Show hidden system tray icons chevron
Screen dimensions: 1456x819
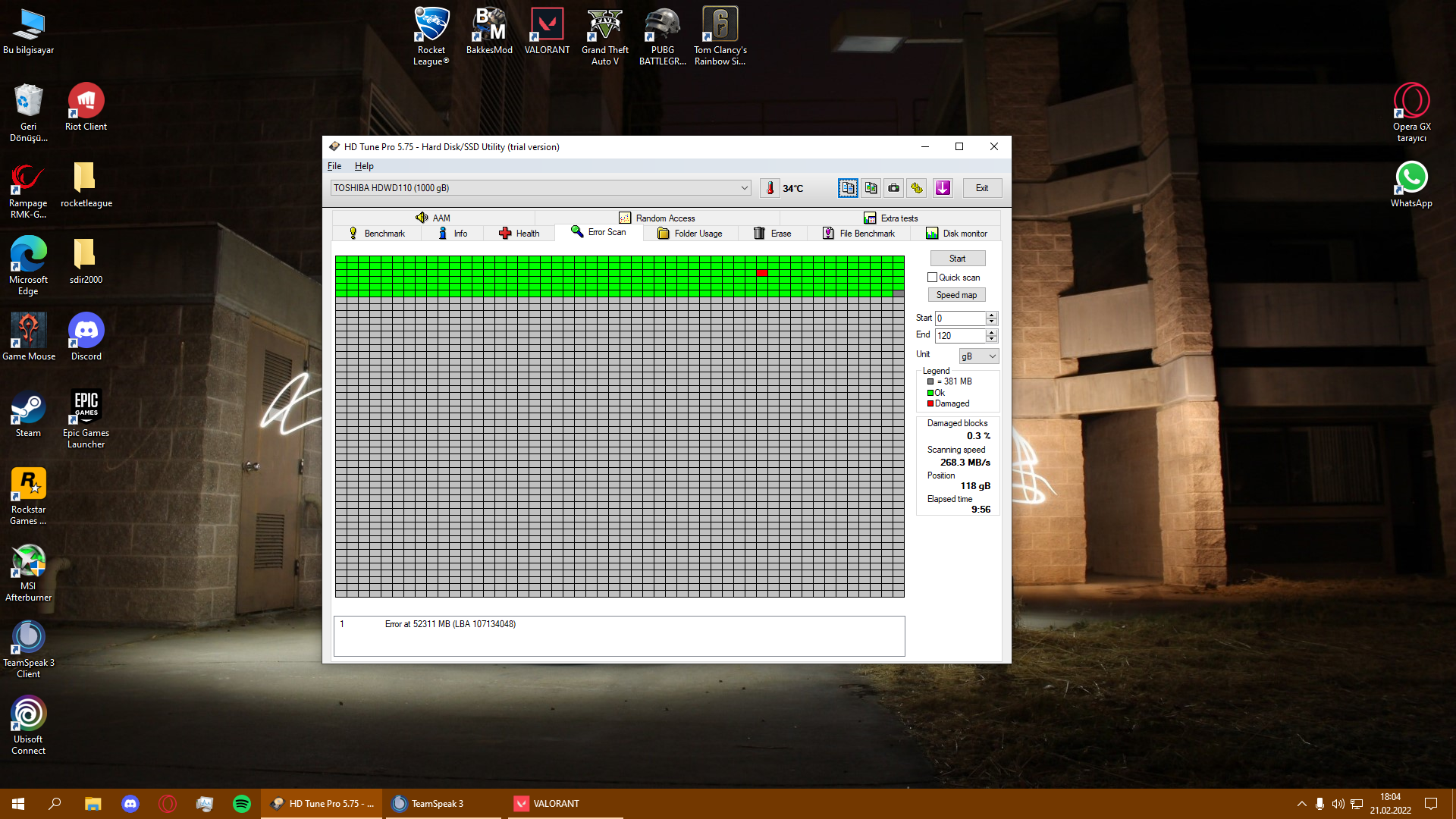click(1301, 804)
